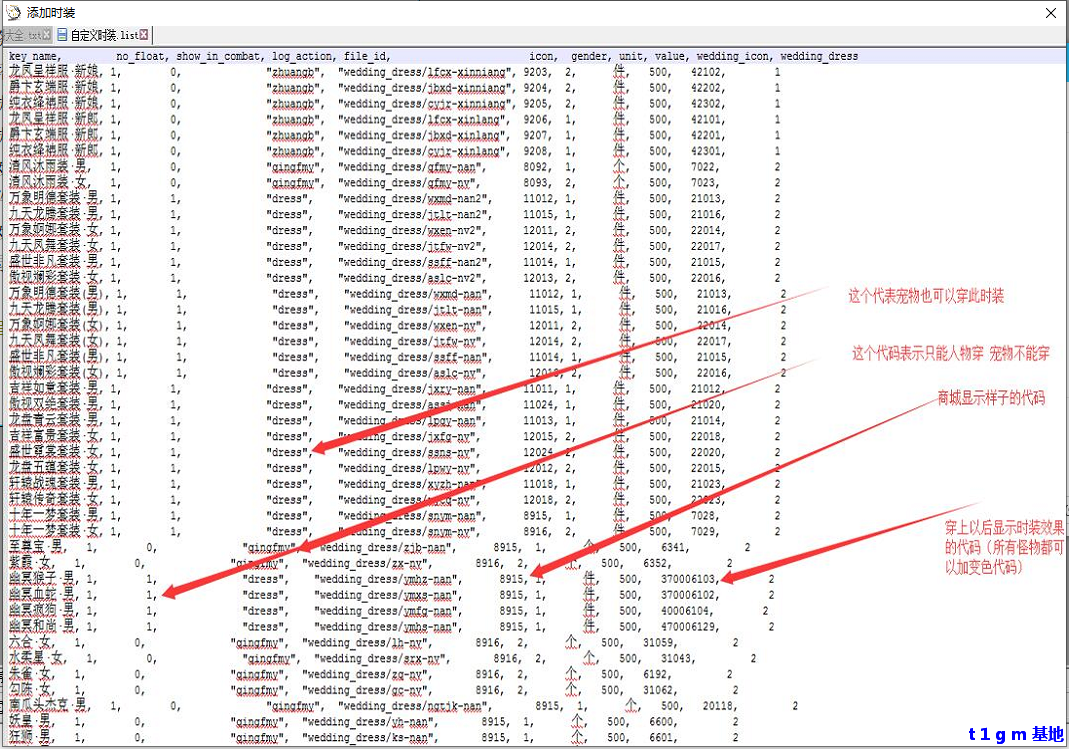Click the key_name column header text
Image resolution: width=1069 pixels, height=749 pixels.
click(34, 56)
